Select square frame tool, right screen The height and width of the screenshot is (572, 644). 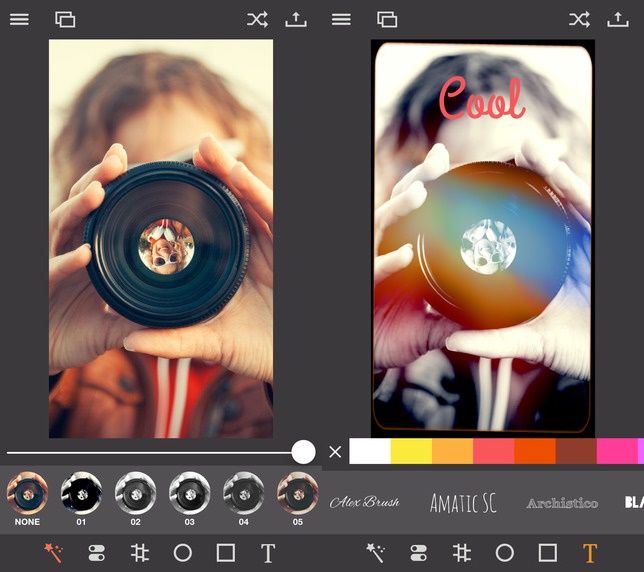coord(548,553)
